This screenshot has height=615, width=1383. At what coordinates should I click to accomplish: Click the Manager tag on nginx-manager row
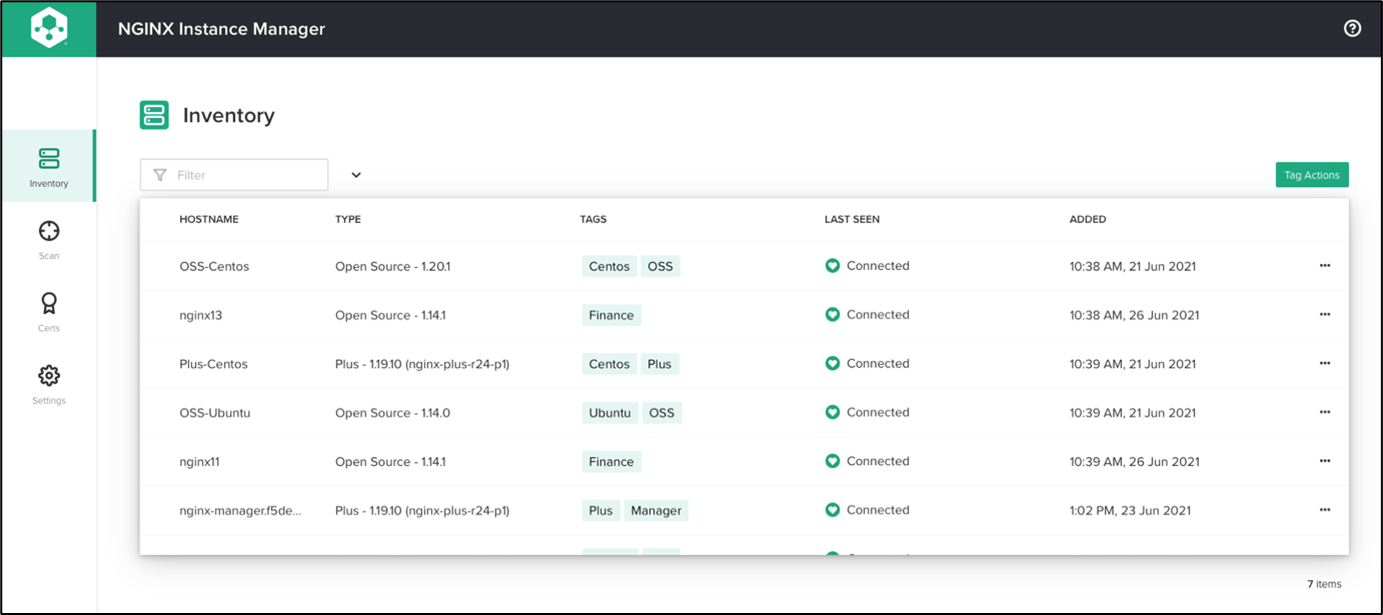click(656, 511)
